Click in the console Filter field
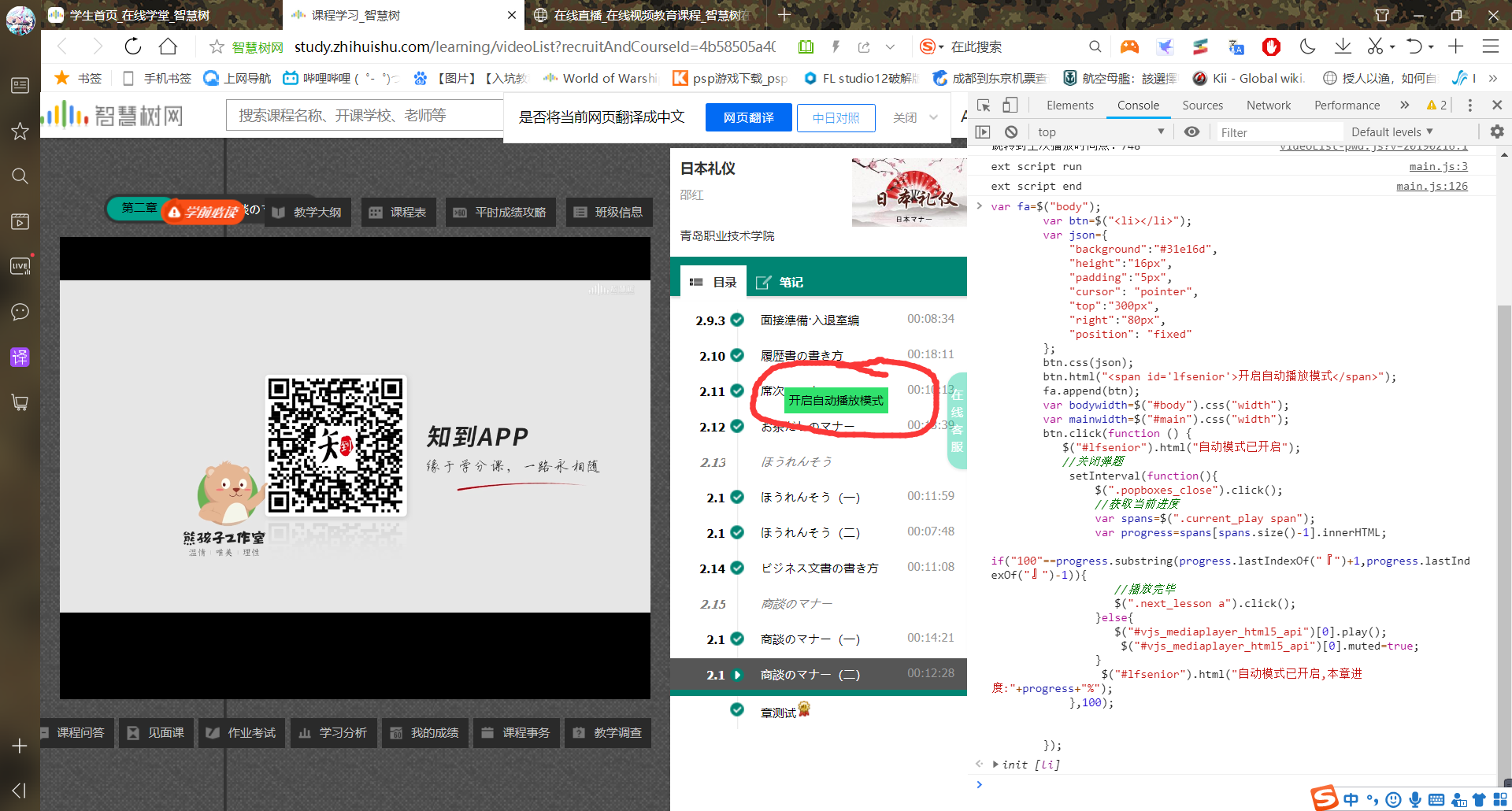This screenshot has height=811, width=1512. click(x=1280, y=132)
